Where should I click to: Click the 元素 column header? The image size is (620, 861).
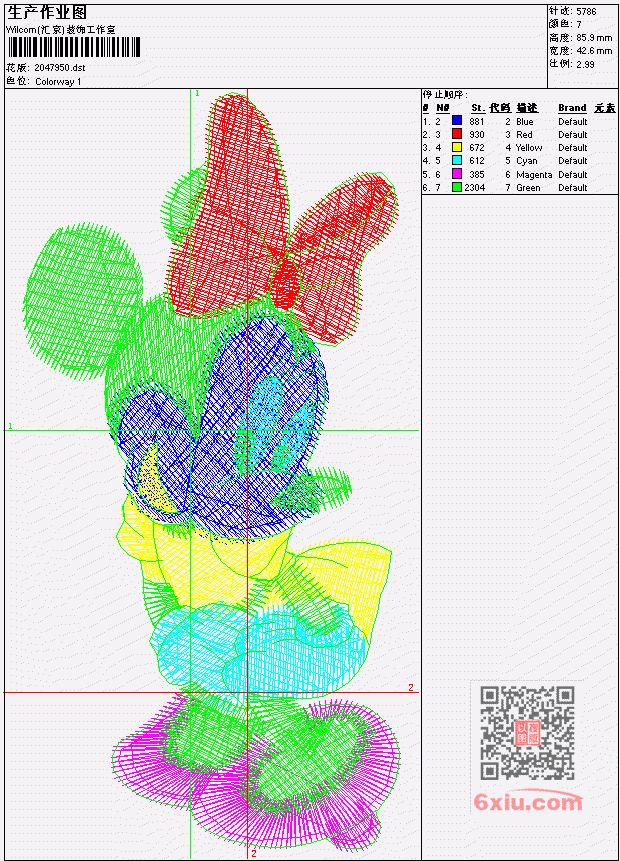(605, 108)
